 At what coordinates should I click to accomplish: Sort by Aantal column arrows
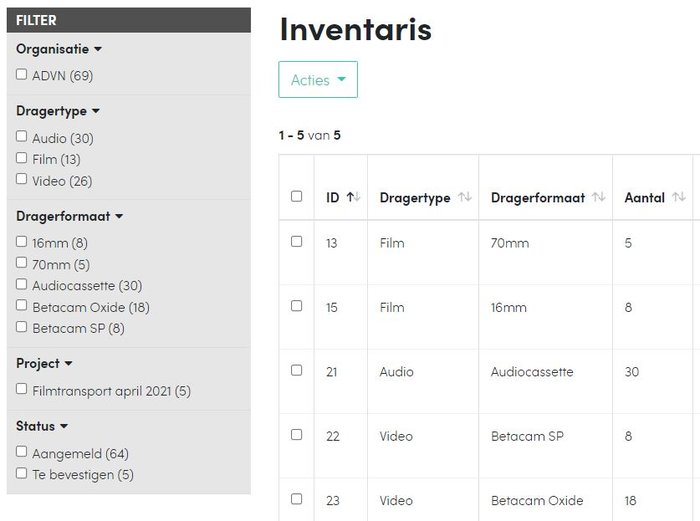pos(679,197)
